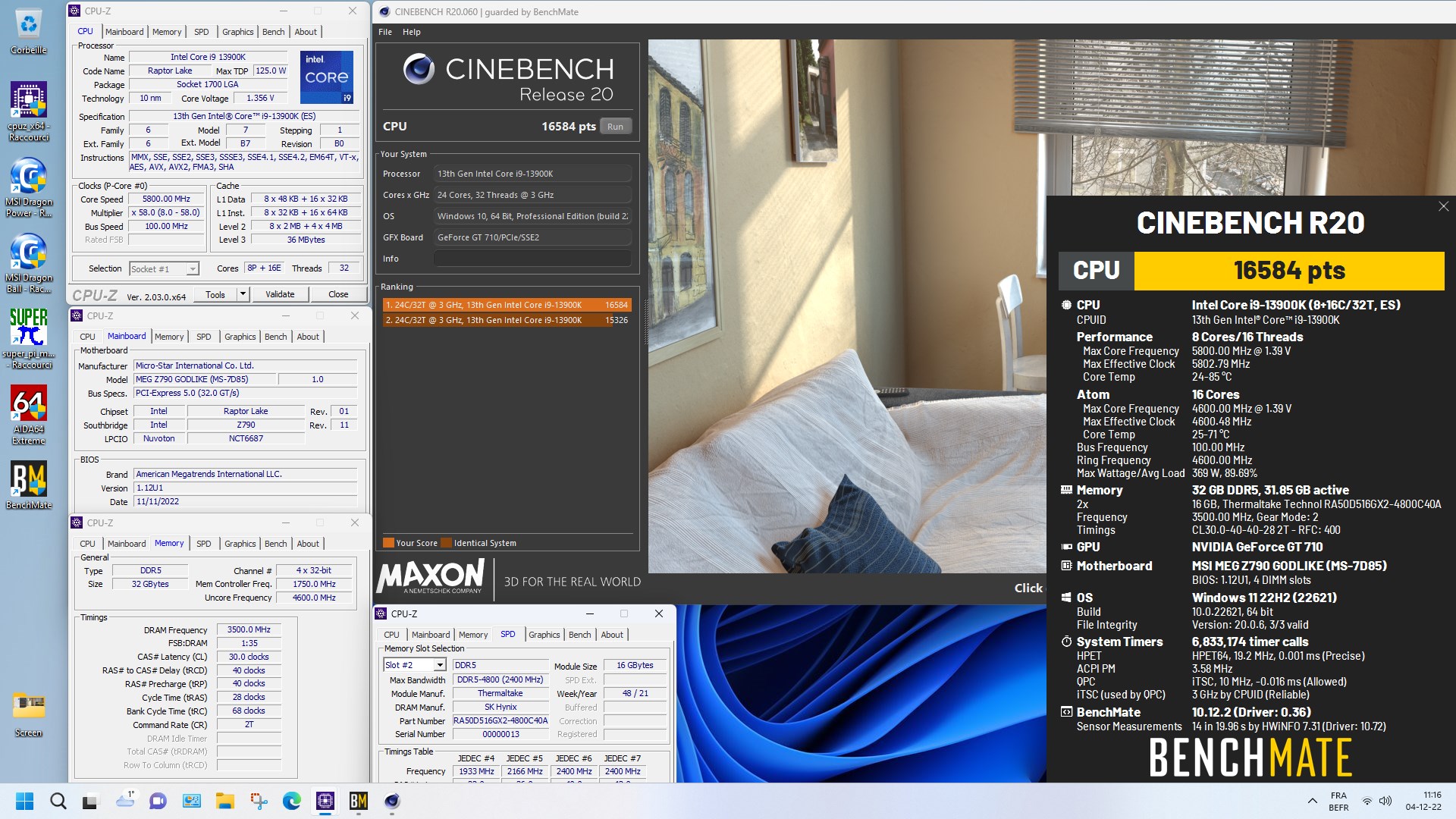Screen dimensions: 1456x819
Task: Open the Help menu in Cinebench
Action: 411,32
